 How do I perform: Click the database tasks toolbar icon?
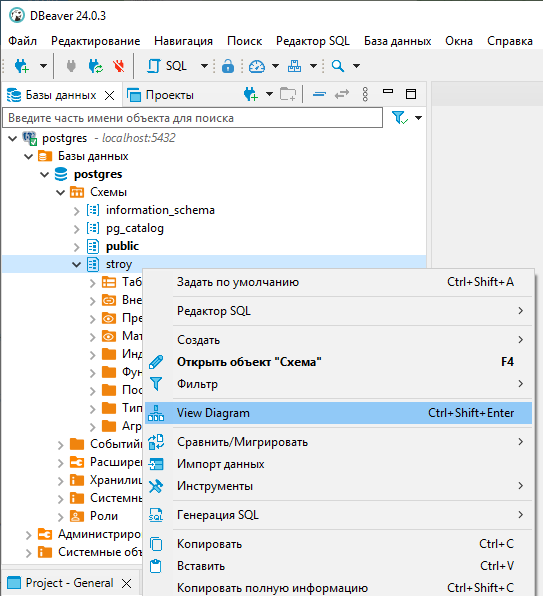click(294, 66)
